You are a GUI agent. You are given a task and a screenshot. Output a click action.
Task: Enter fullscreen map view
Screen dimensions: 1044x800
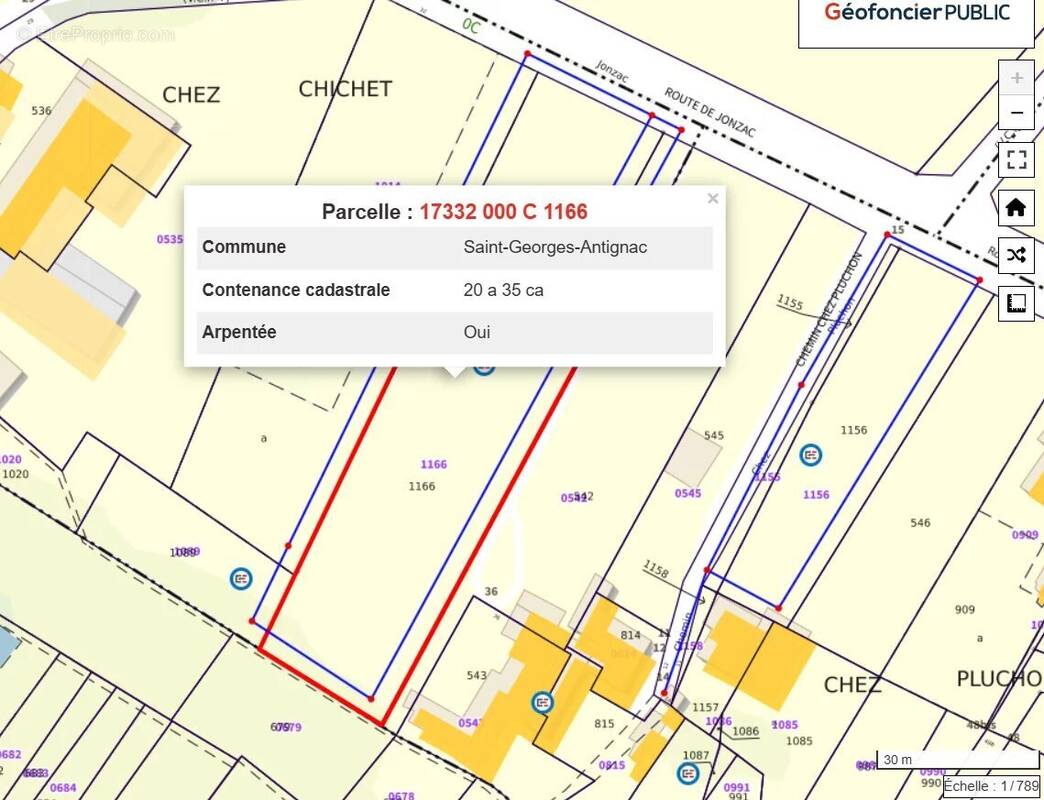(x=1016, y=160)
